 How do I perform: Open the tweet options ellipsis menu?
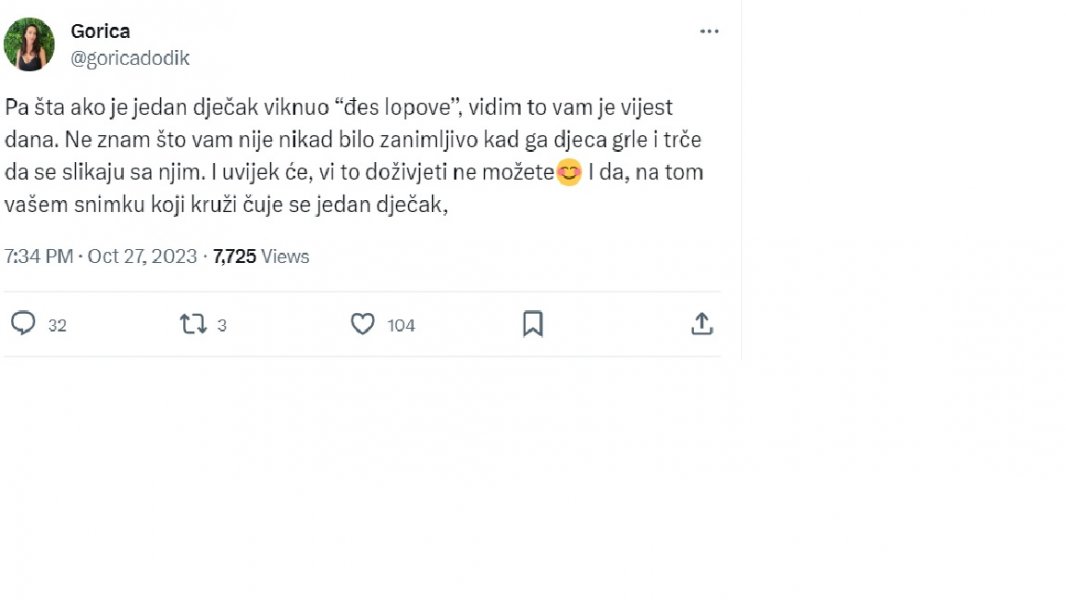click(x=709, y=30)
